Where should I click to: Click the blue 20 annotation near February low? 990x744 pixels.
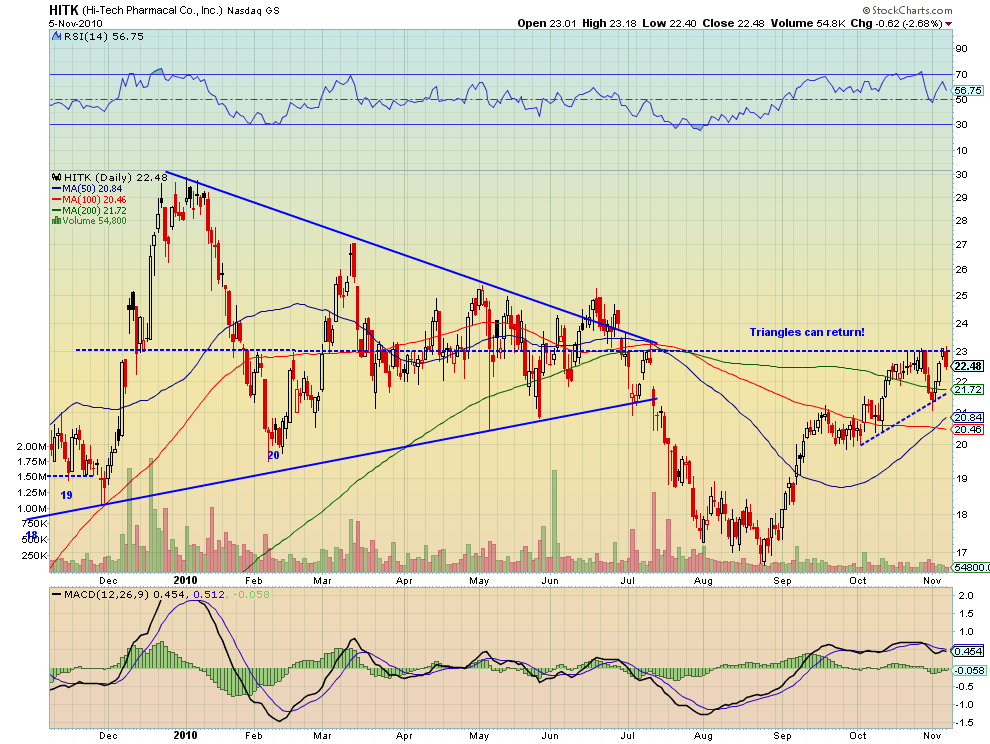273,455
